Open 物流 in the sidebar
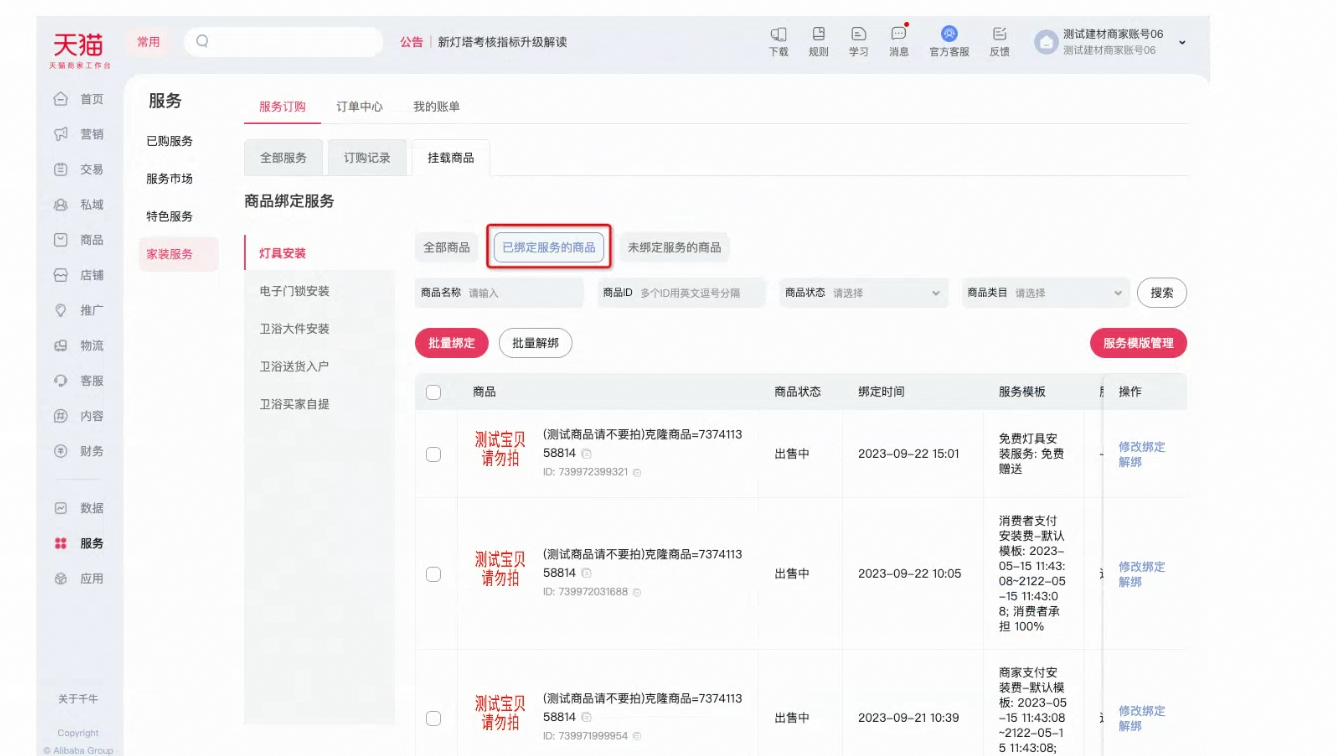Viewport: 1337px width, 756px height. coord(79,346)
